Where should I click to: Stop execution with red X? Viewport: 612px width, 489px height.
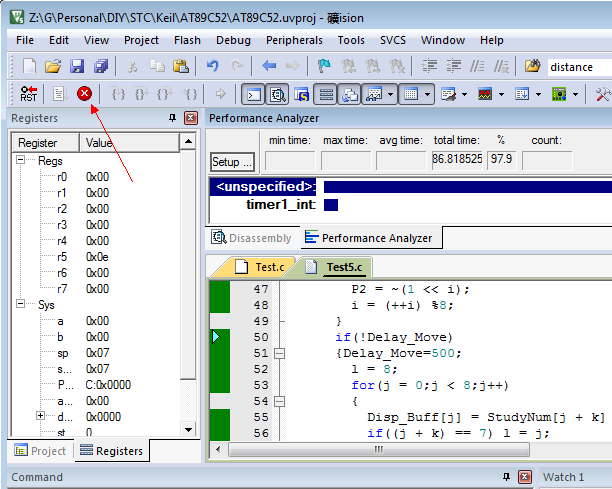coord(84,94)
